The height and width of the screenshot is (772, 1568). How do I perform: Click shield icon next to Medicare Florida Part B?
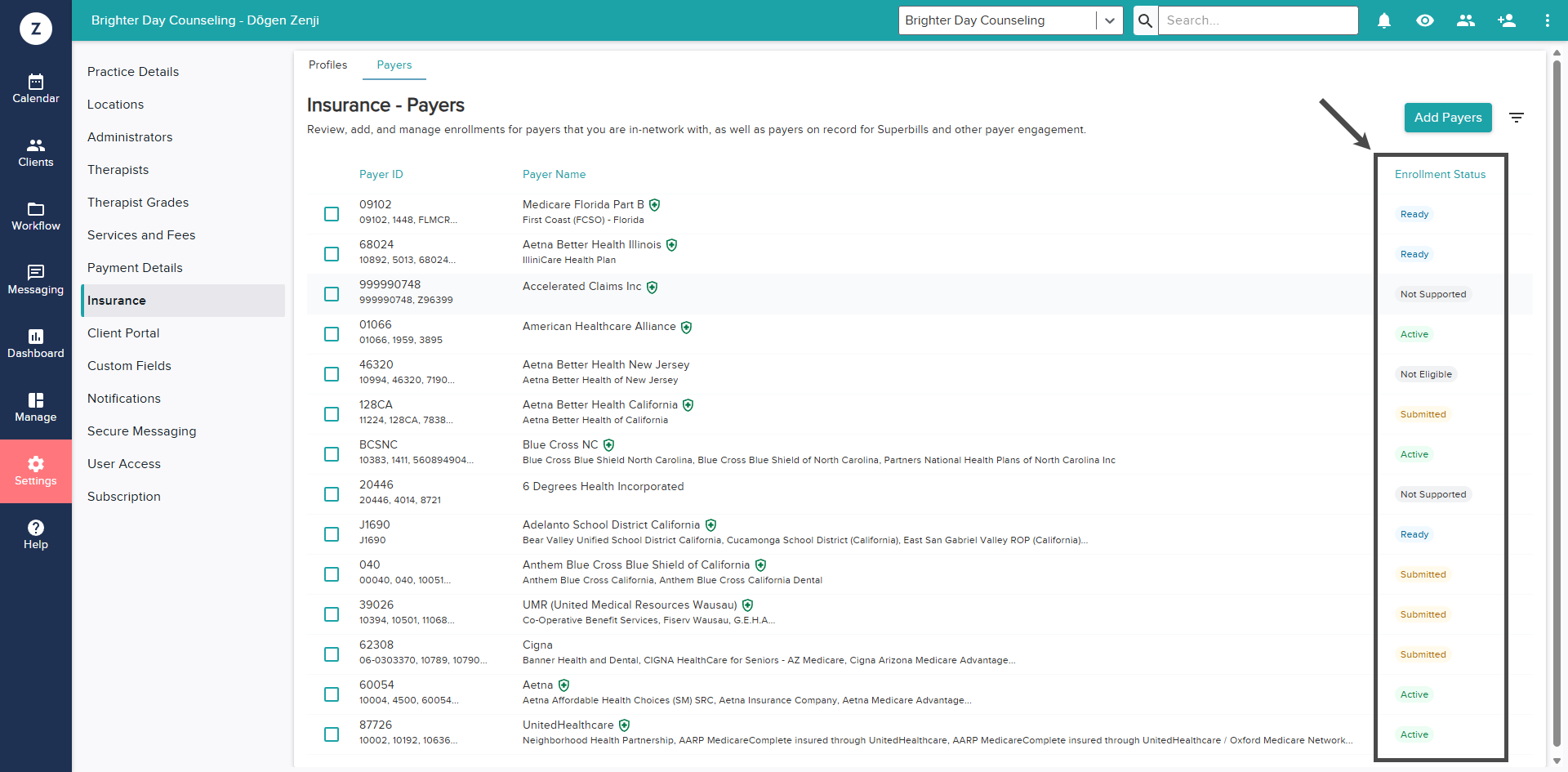point(655,205)
